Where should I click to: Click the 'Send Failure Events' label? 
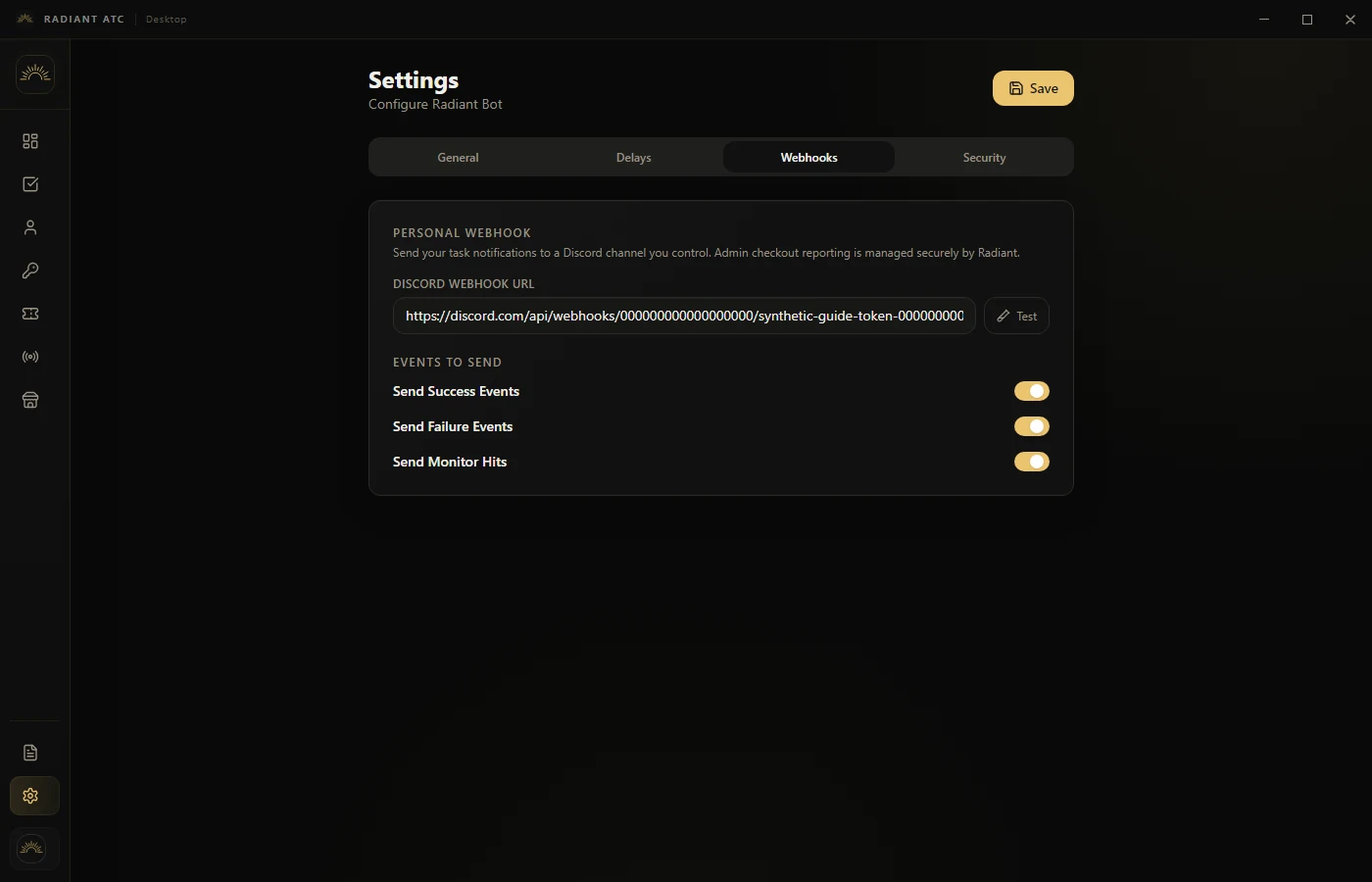[x=453, y=426]
